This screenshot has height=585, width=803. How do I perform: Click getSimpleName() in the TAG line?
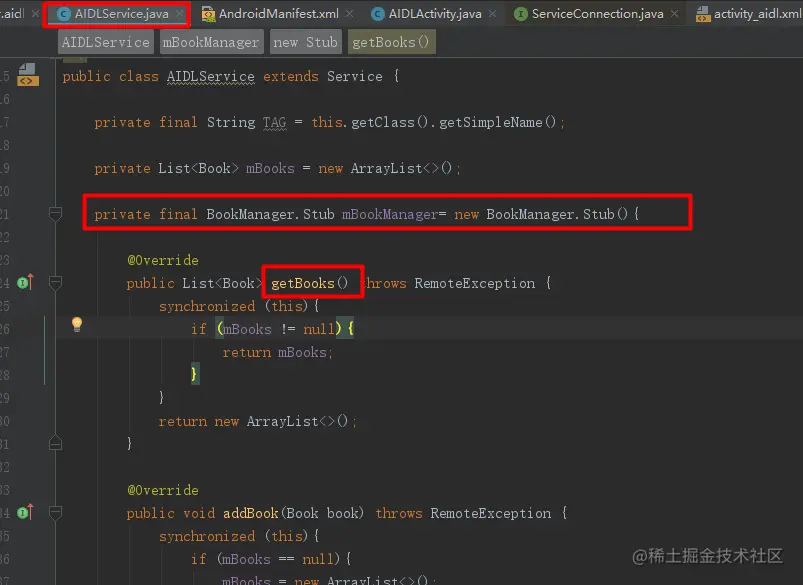coord(497,122)
